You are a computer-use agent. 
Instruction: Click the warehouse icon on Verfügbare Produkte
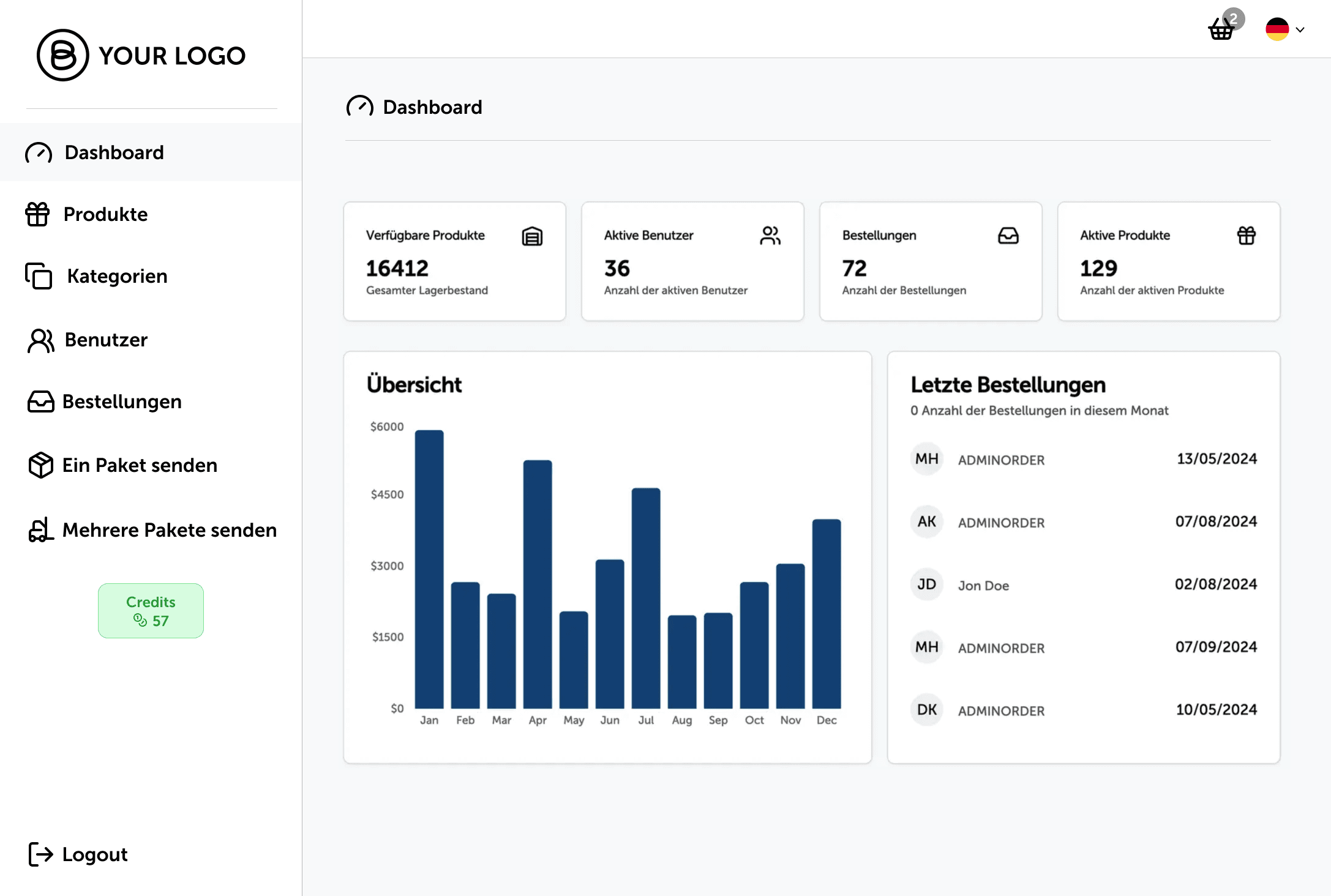(532, 236)
